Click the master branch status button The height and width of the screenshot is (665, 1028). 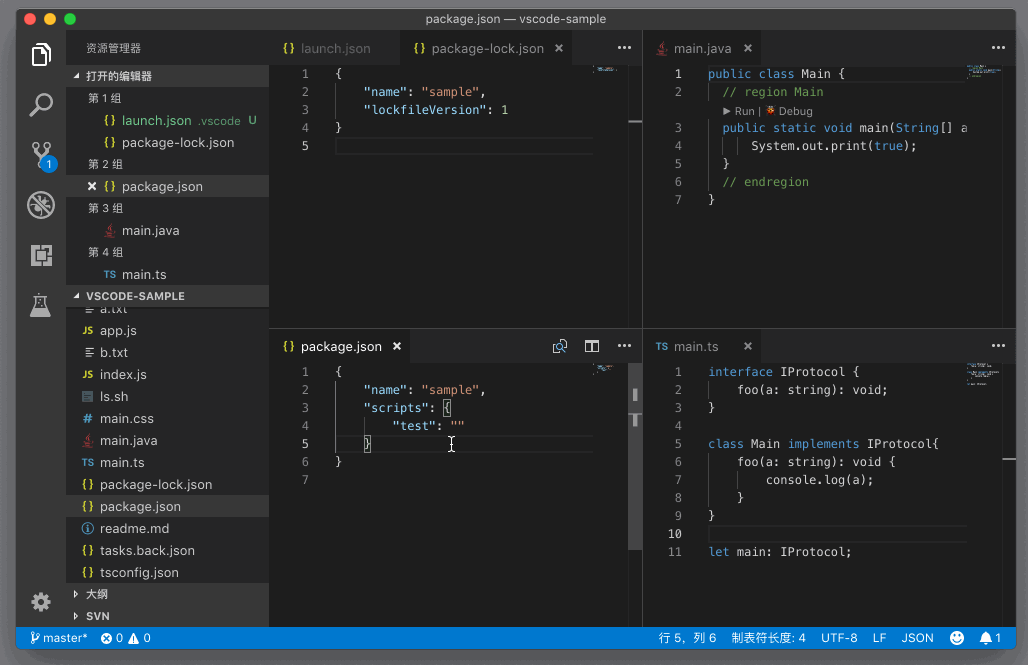[59, 638]
